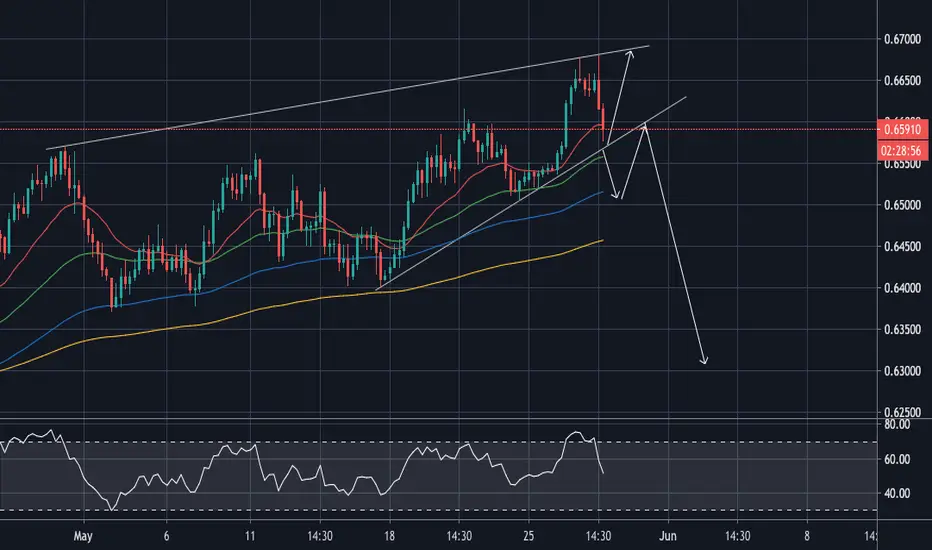The height and width of the screenshot is (550, 932).
Task: Click the 14:30 label between 18 and 25
Action: tap(459, 536)
